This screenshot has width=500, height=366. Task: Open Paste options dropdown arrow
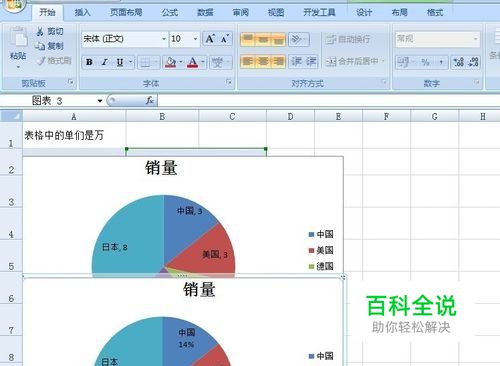18,67
